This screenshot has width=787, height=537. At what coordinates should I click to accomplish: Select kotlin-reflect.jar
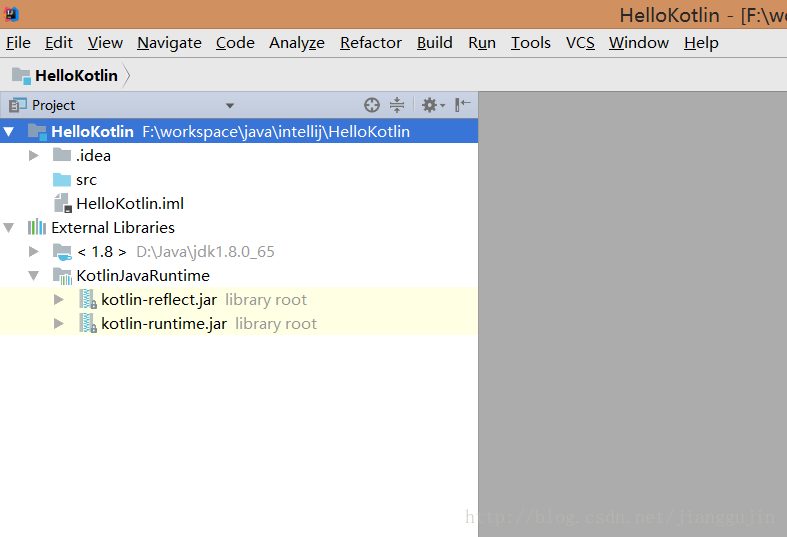click(x=159, y=300)
